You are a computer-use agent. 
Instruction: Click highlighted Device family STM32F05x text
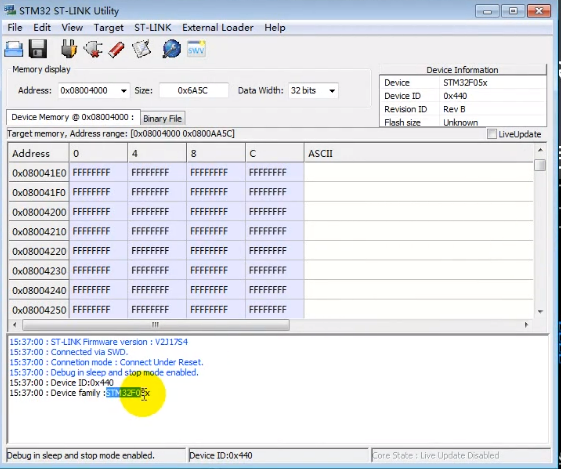[128, 393]
